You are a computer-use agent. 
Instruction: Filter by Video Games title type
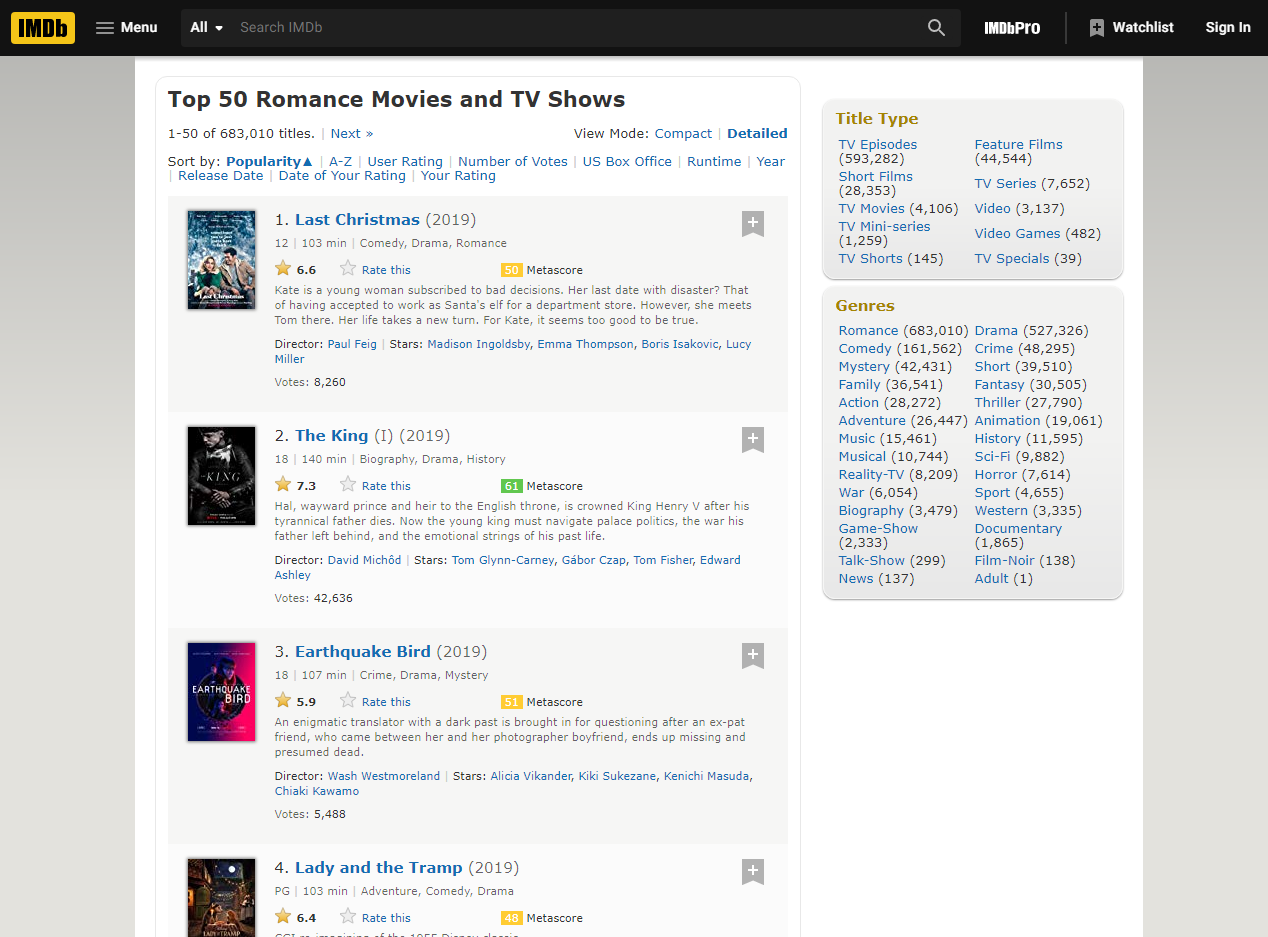pos(1018,234)
